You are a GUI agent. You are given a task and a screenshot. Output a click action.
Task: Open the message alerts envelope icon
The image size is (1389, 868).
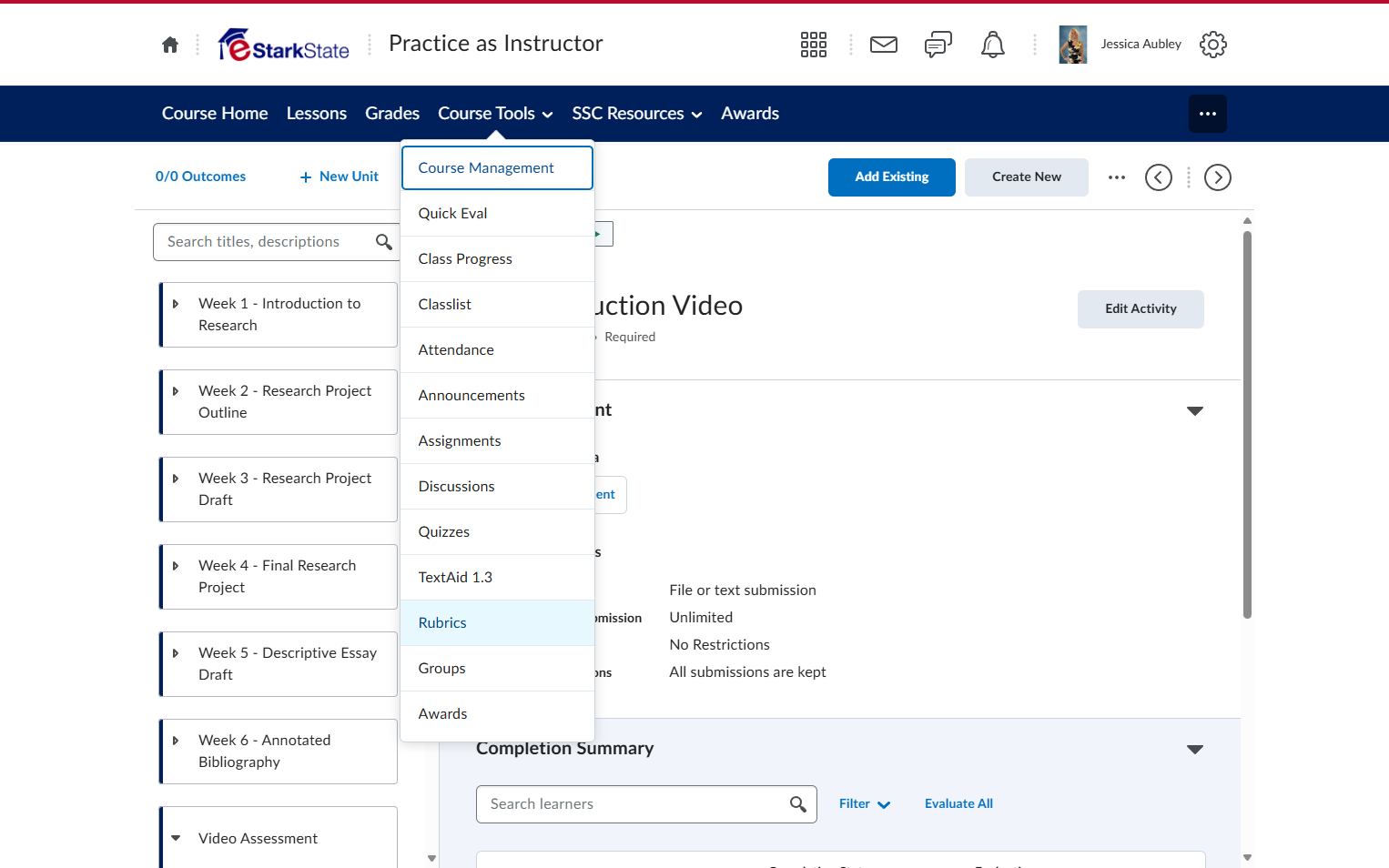[x=884, y=45]
